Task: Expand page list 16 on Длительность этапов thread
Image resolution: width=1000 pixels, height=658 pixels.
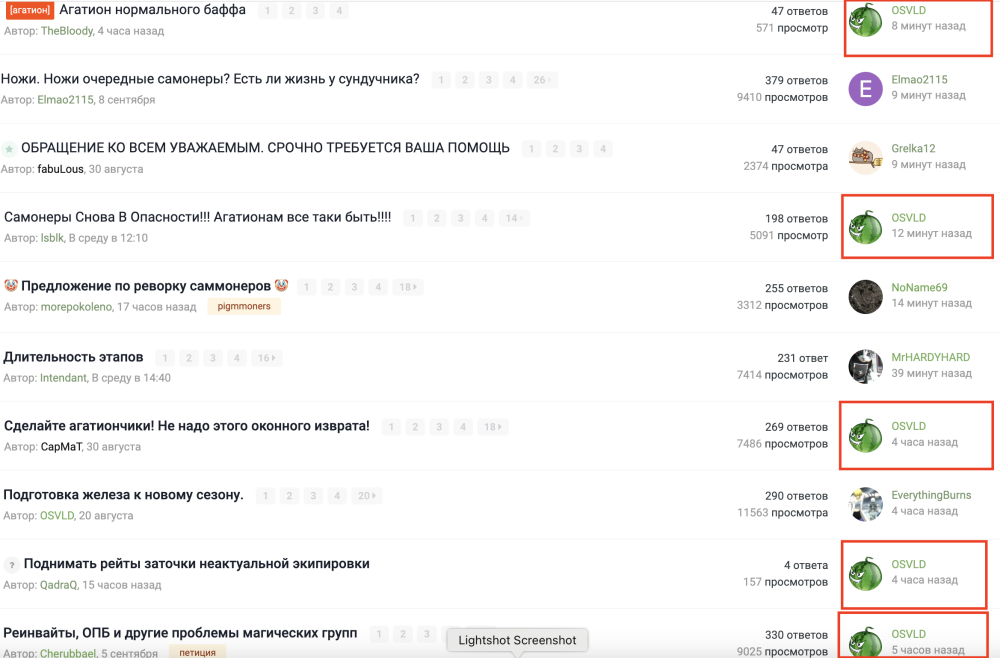Action: point(267,356)
